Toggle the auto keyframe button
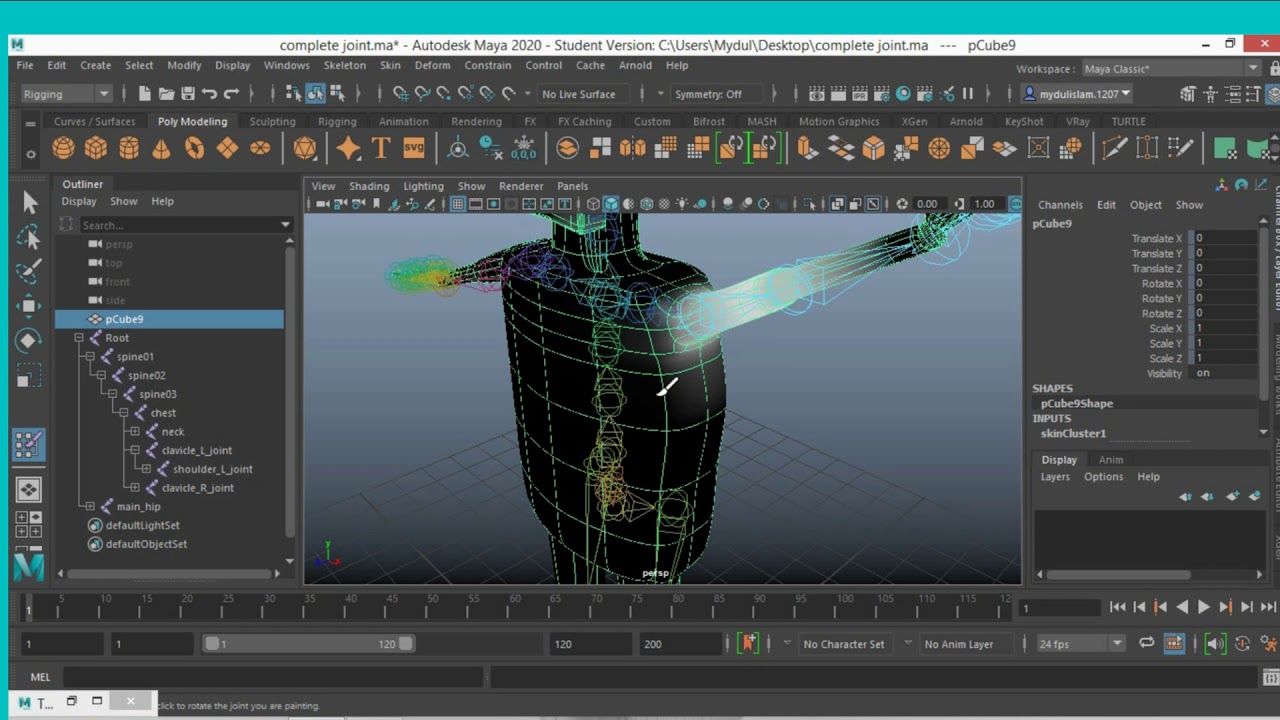The image size is (1280, 720). pos(748,644)
